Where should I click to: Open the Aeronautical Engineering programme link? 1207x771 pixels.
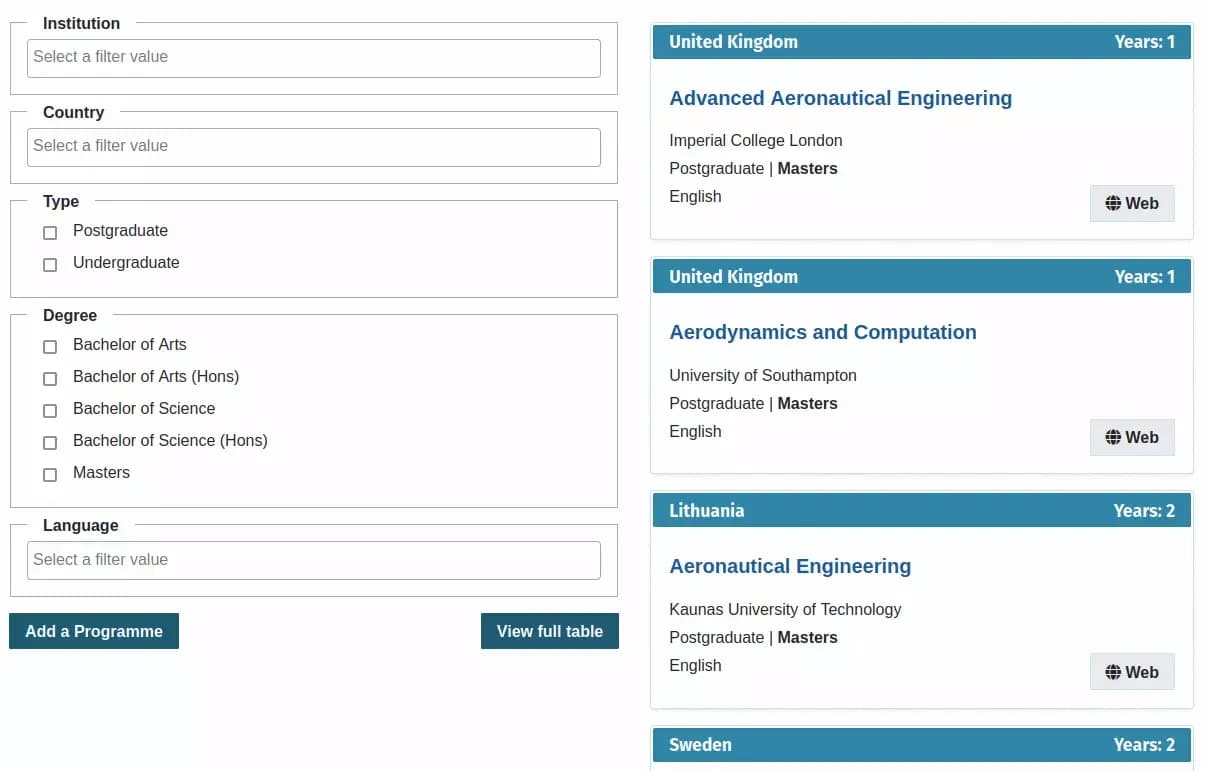coord(790,566)
